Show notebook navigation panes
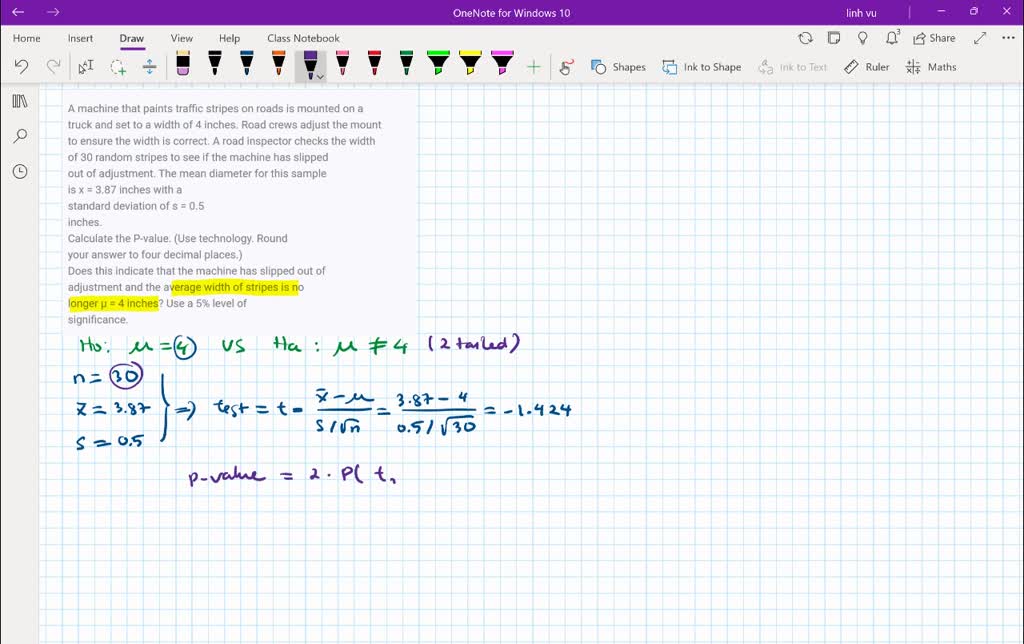1024x644 pixels. tap(20, 101)
